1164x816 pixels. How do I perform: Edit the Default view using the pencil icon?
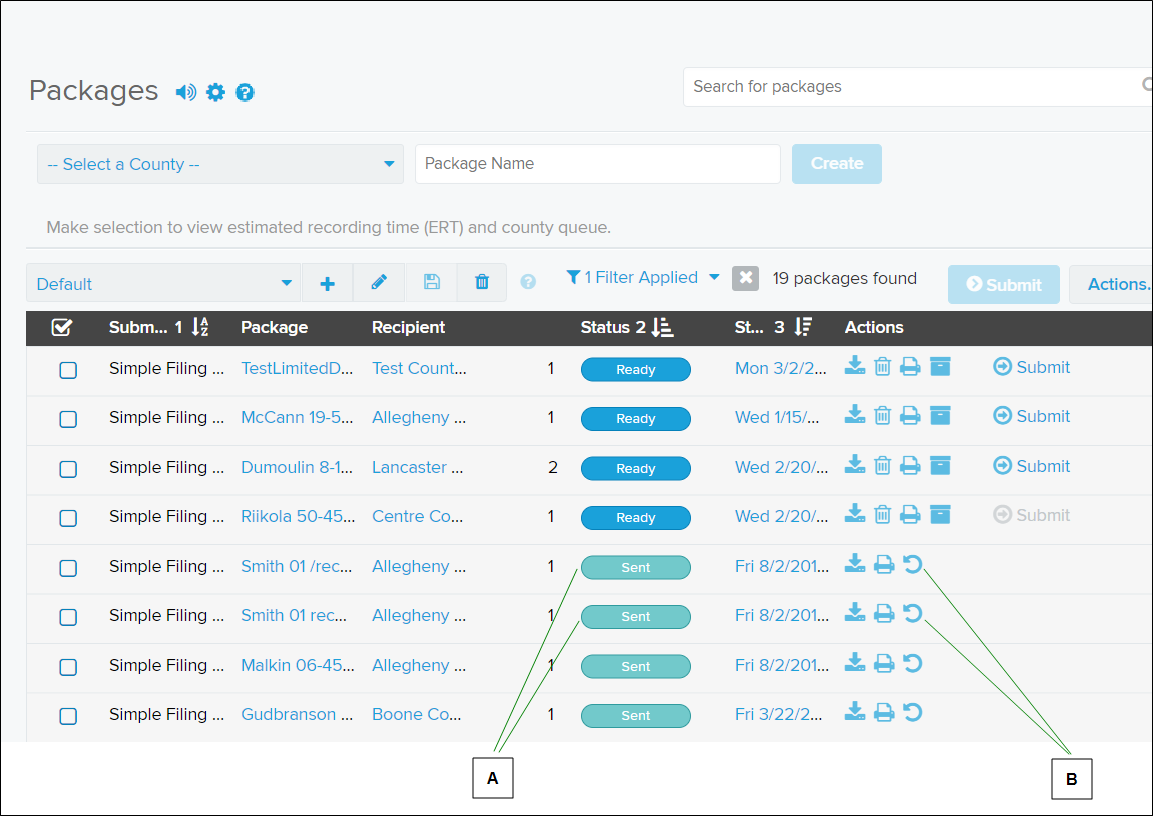tap(379, 282)
